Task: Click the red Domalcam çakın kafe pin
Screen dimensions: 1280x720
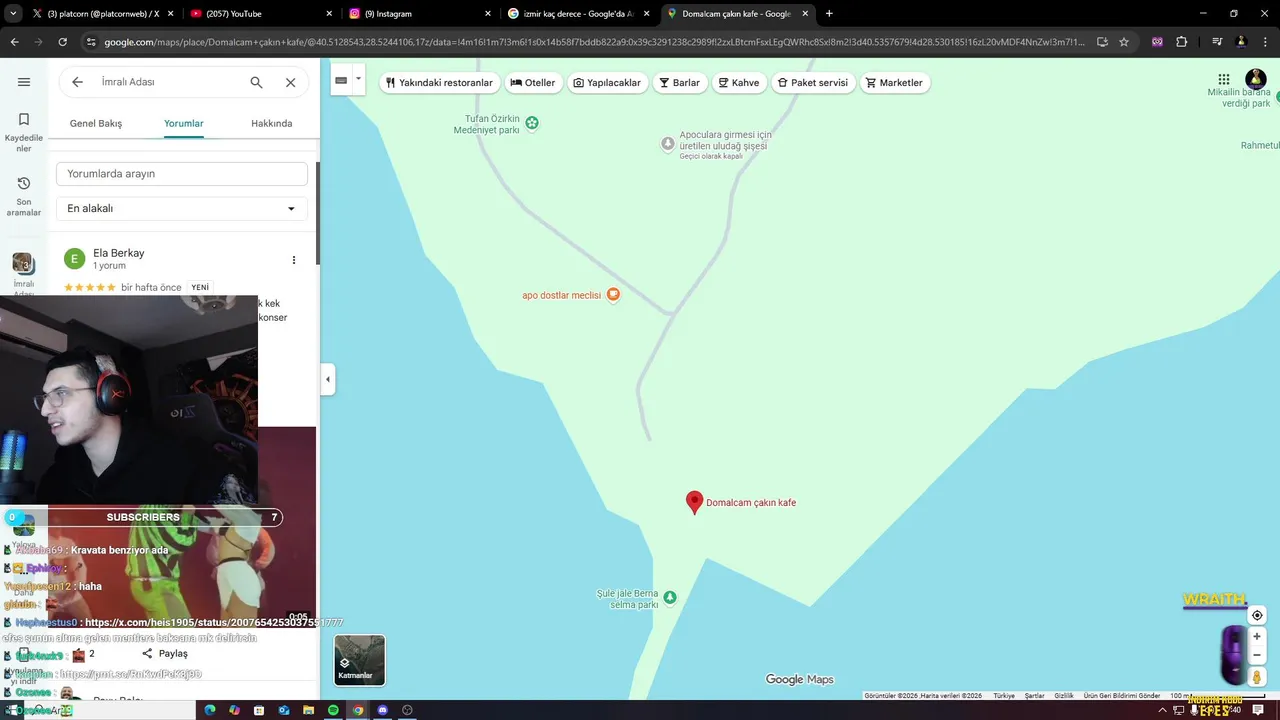Action: 695,502
